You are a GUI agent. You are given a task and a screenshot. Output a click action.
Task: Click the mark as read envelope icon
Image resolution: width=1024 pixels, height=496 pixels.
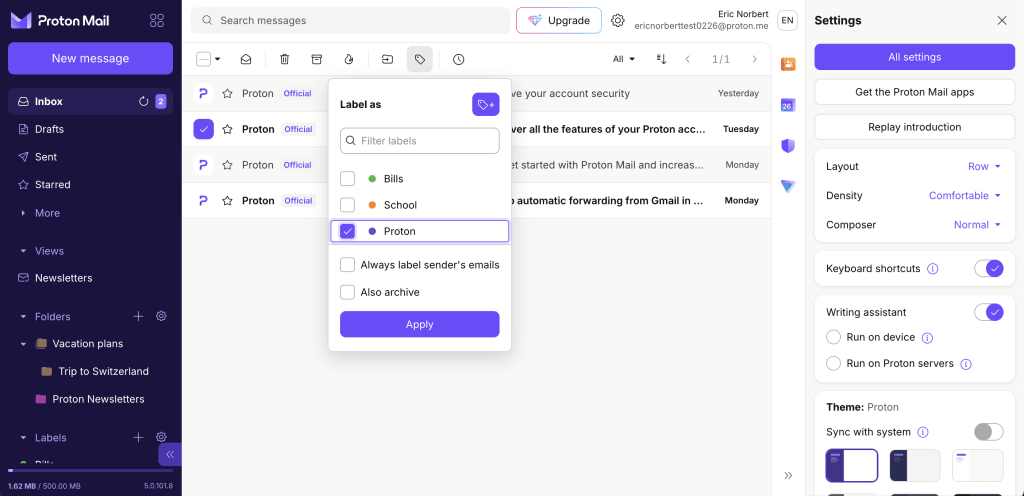tap(246, 59)
